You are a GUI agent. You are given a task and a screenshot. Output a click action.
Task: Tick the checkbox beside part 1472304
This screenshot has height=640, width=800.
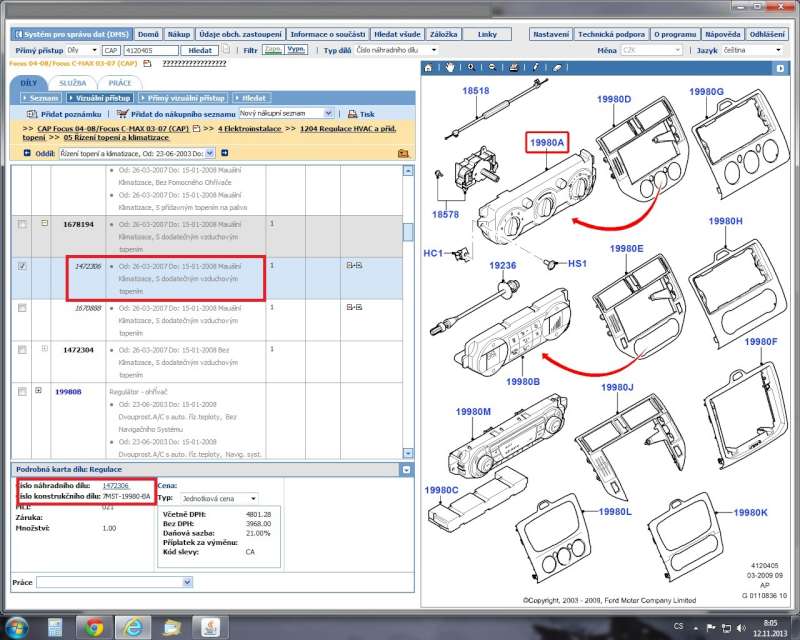(22, 349)
